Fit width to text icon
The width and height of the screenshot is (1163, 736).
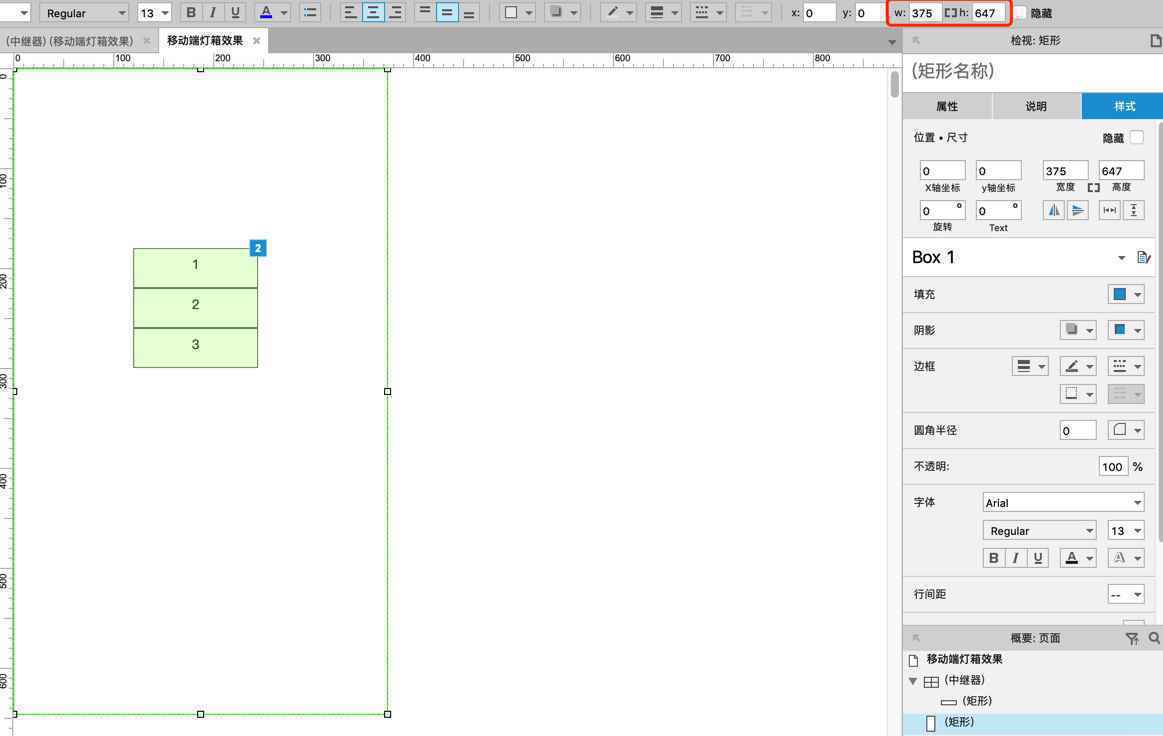1110,210
